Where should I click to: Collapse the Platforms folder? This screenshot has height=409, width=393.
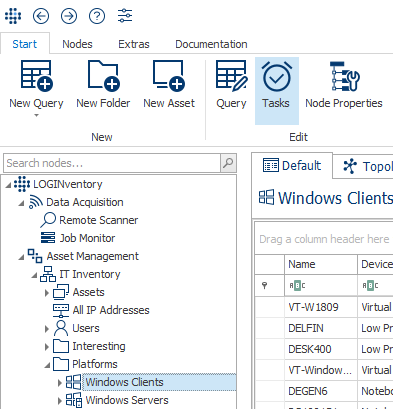coord(47,365)
